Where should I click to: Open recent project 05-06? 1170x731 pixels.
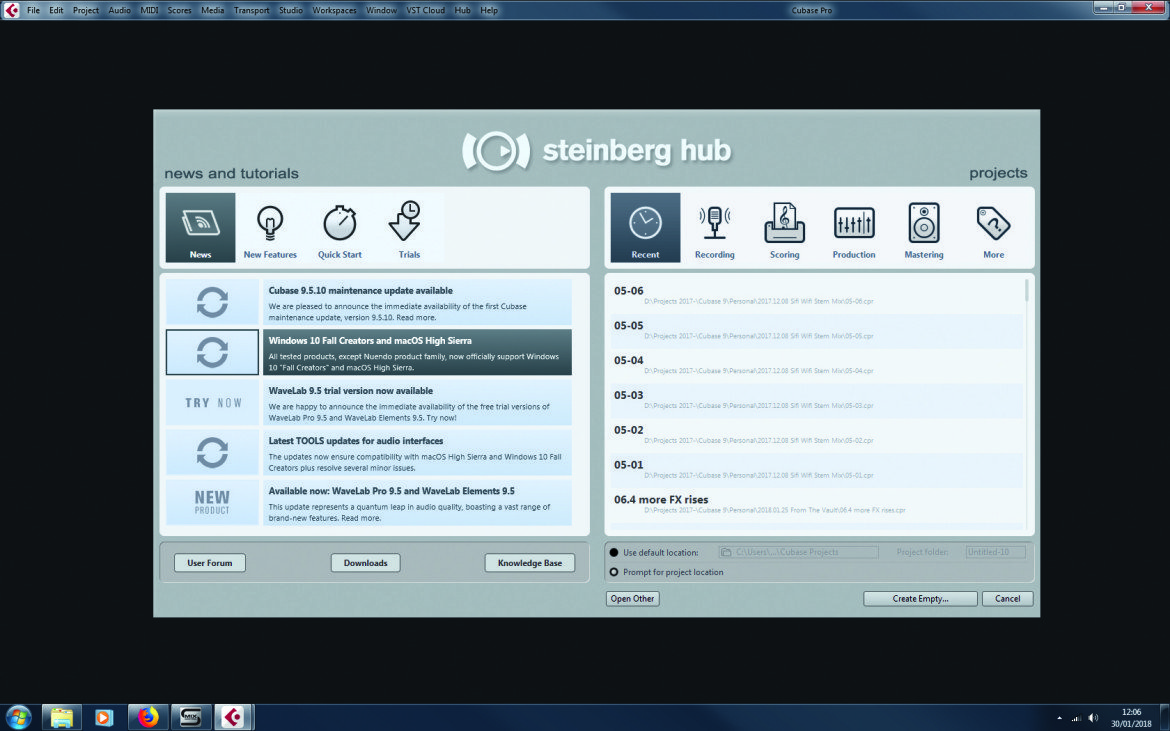(816, 295)
